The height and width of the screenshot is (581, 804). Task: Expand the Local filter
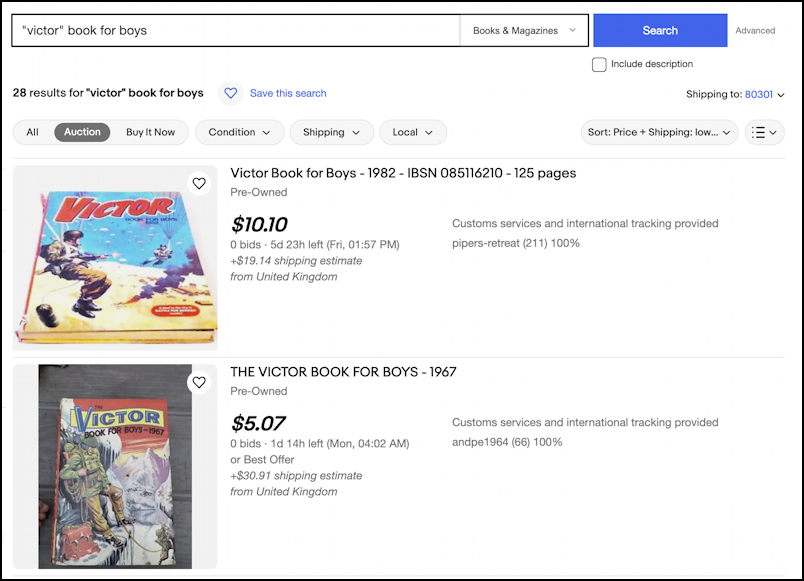point(413,132)
